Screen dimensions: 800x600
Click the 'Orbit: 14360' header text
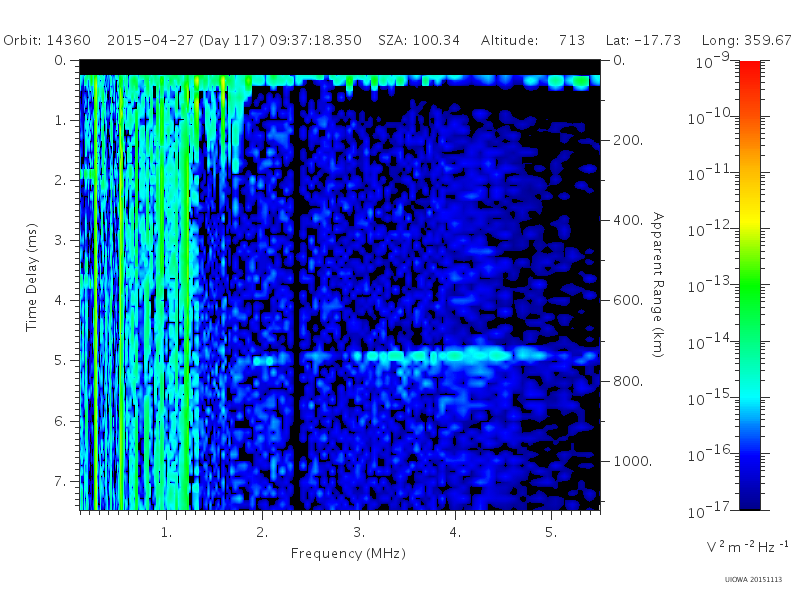pyautogui.click(x=47, y=40)
